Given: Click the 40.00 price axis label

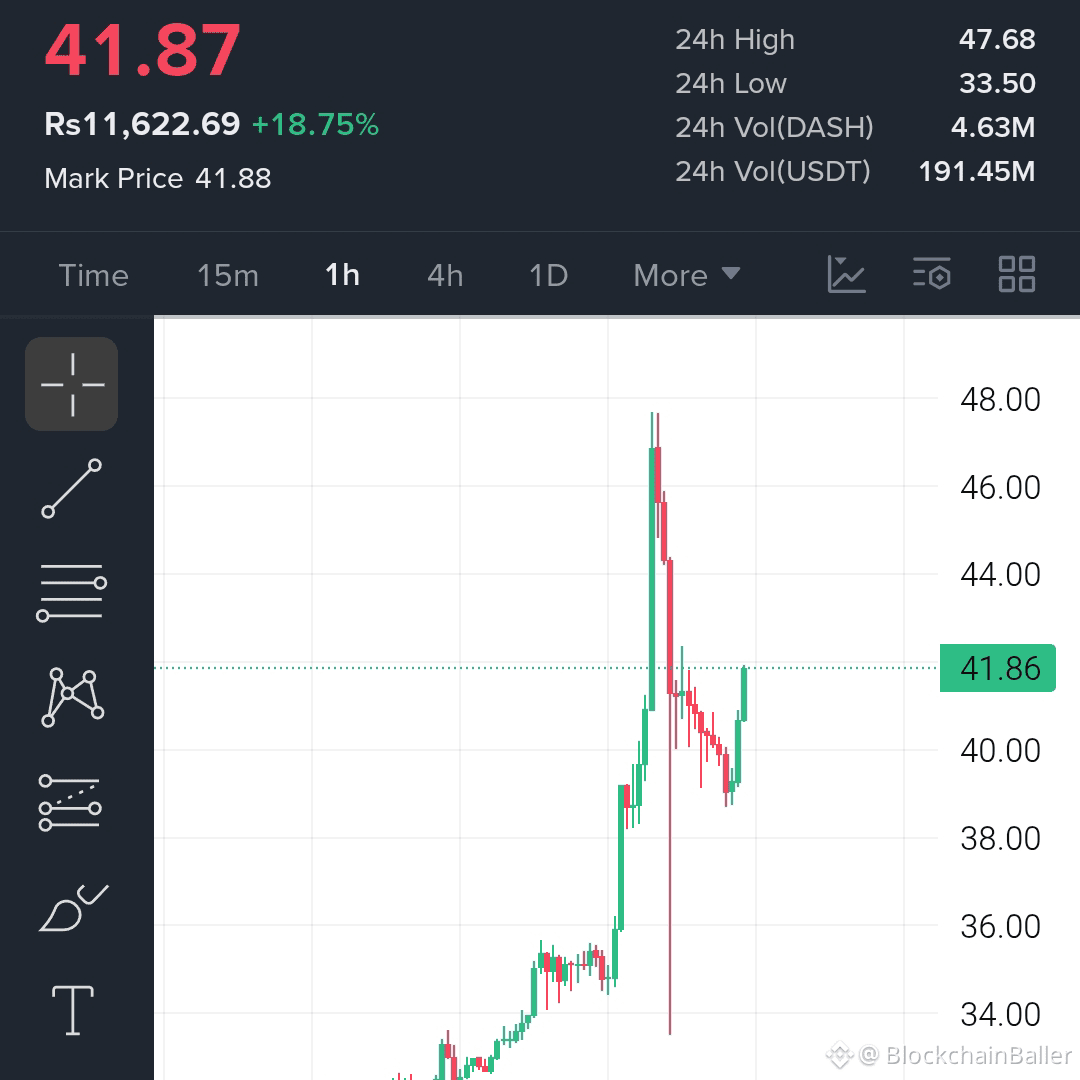Looking at the screenshot, I should (x=1000, y=750).
